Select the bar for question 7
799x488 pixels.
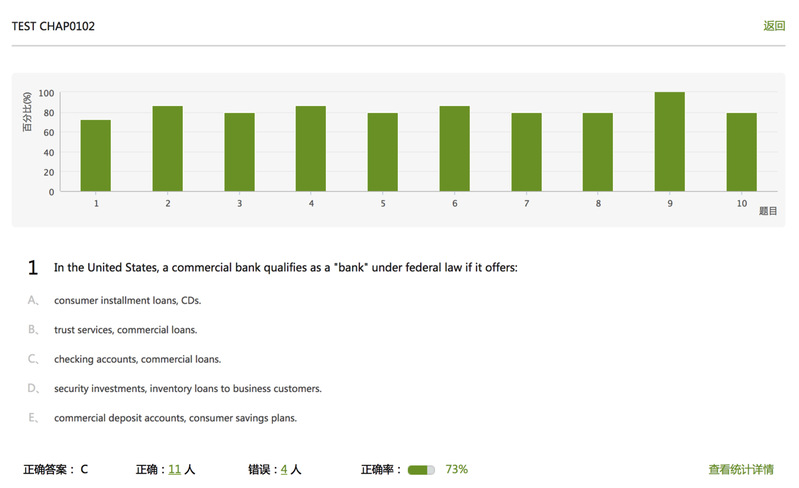[x=526, y=152]
